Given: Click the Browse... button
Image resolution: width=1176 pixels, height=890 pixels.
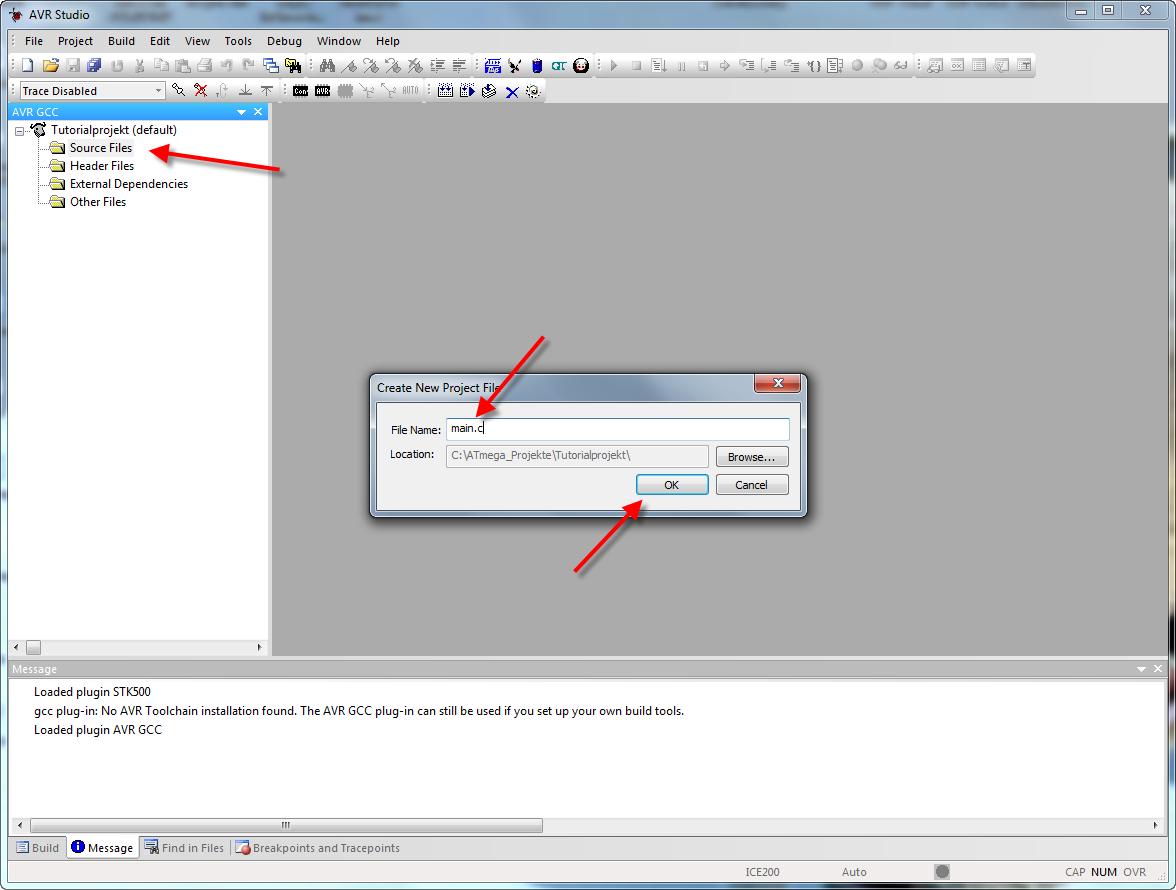Looking at the screenshot, I should click(752, 457).
